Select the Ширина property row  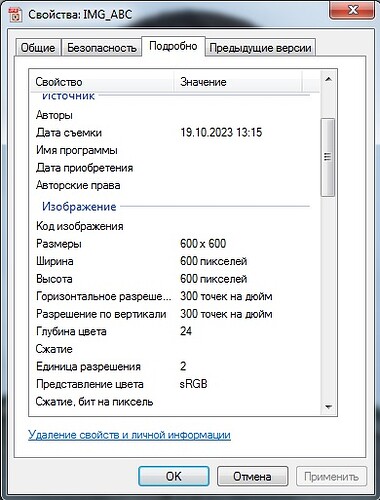point(175,261)
